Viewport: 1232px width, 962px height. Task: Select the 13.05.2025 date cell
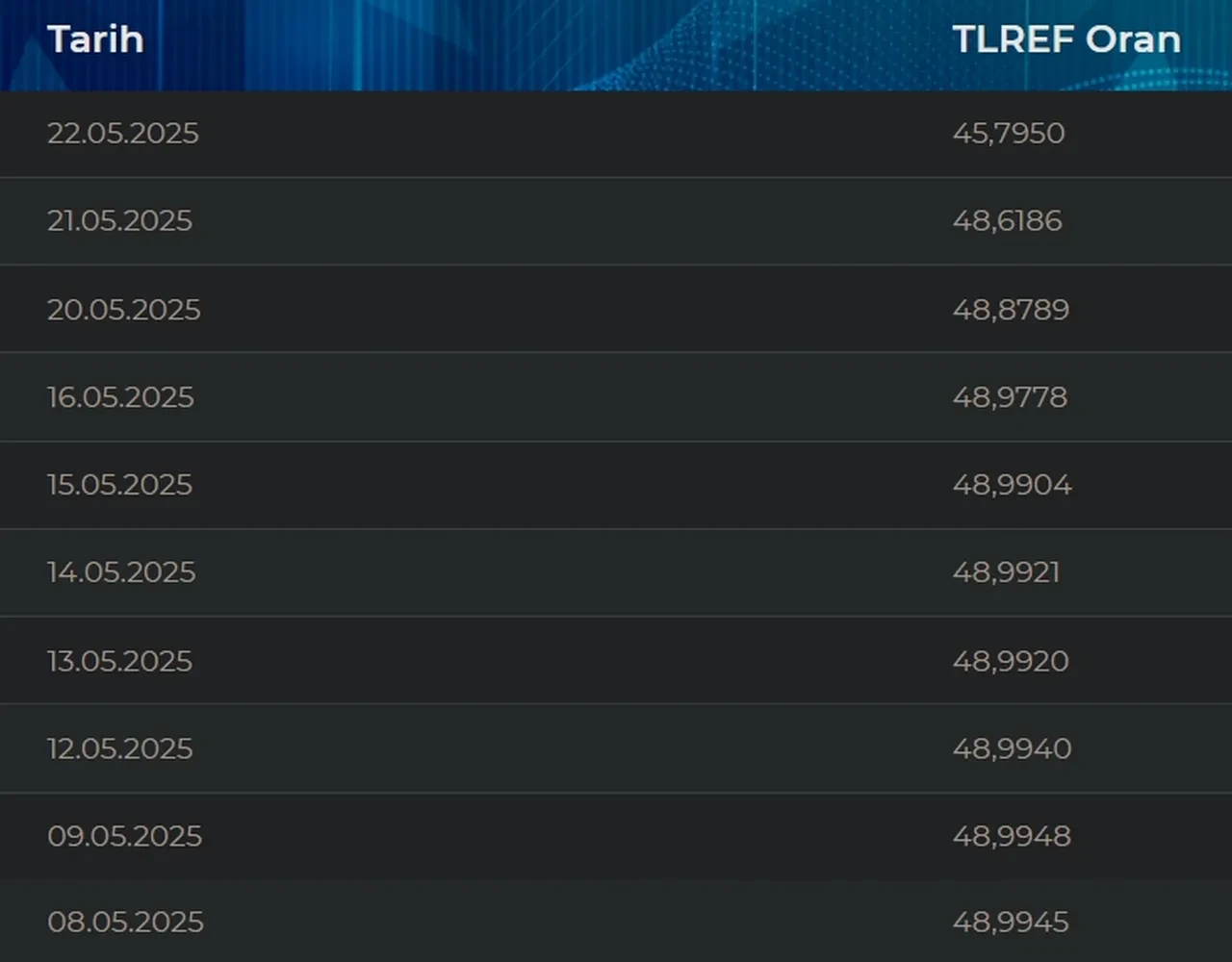[x=119, y=662]
